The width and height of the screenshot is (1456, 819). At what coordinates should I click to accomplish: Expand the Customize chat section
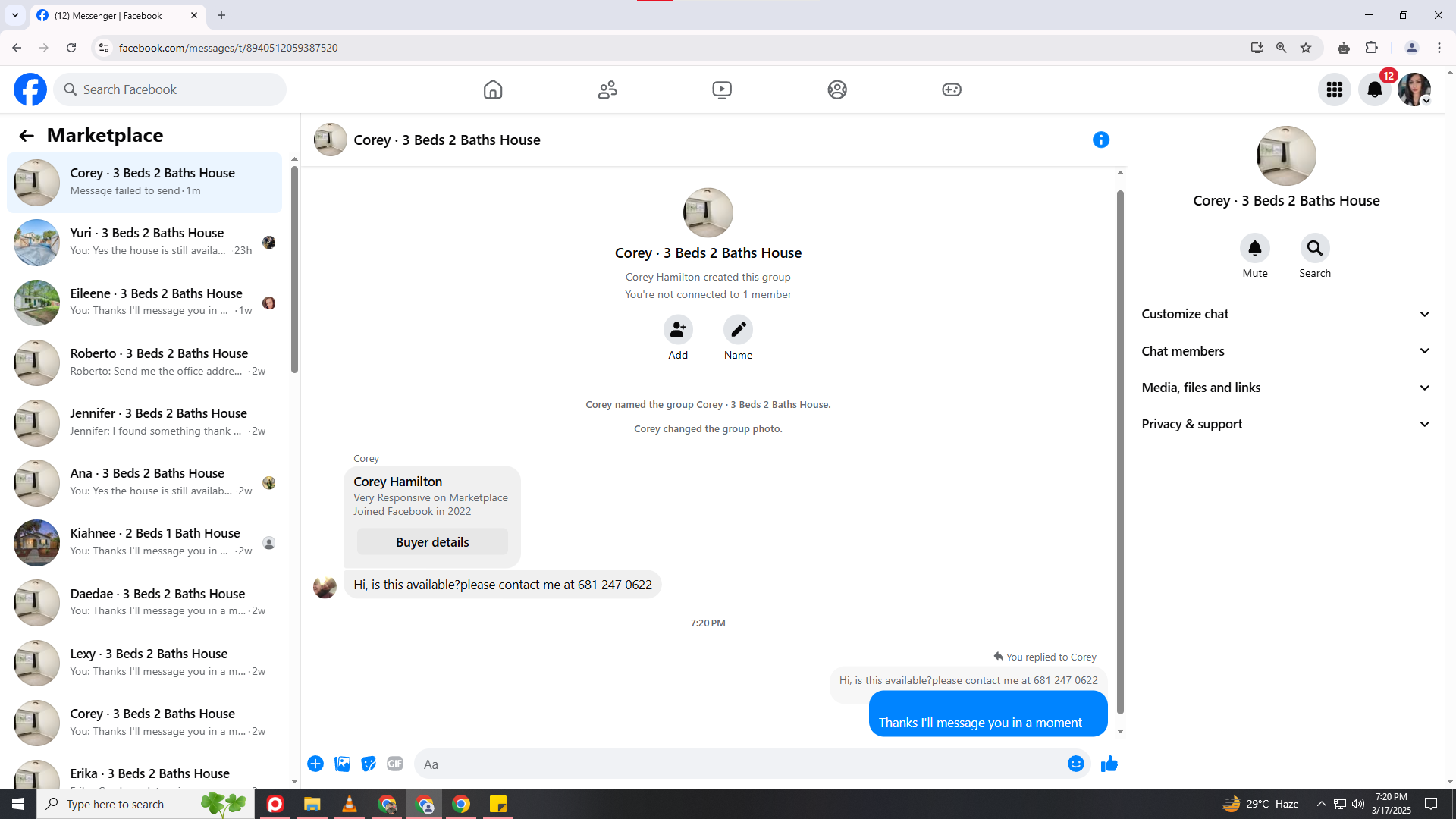(x=1286, y=314)
